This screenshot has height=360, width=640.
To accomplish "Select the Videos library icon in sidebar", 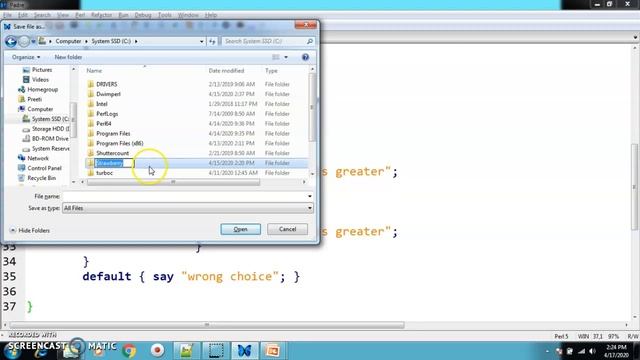I will point(26,80).
